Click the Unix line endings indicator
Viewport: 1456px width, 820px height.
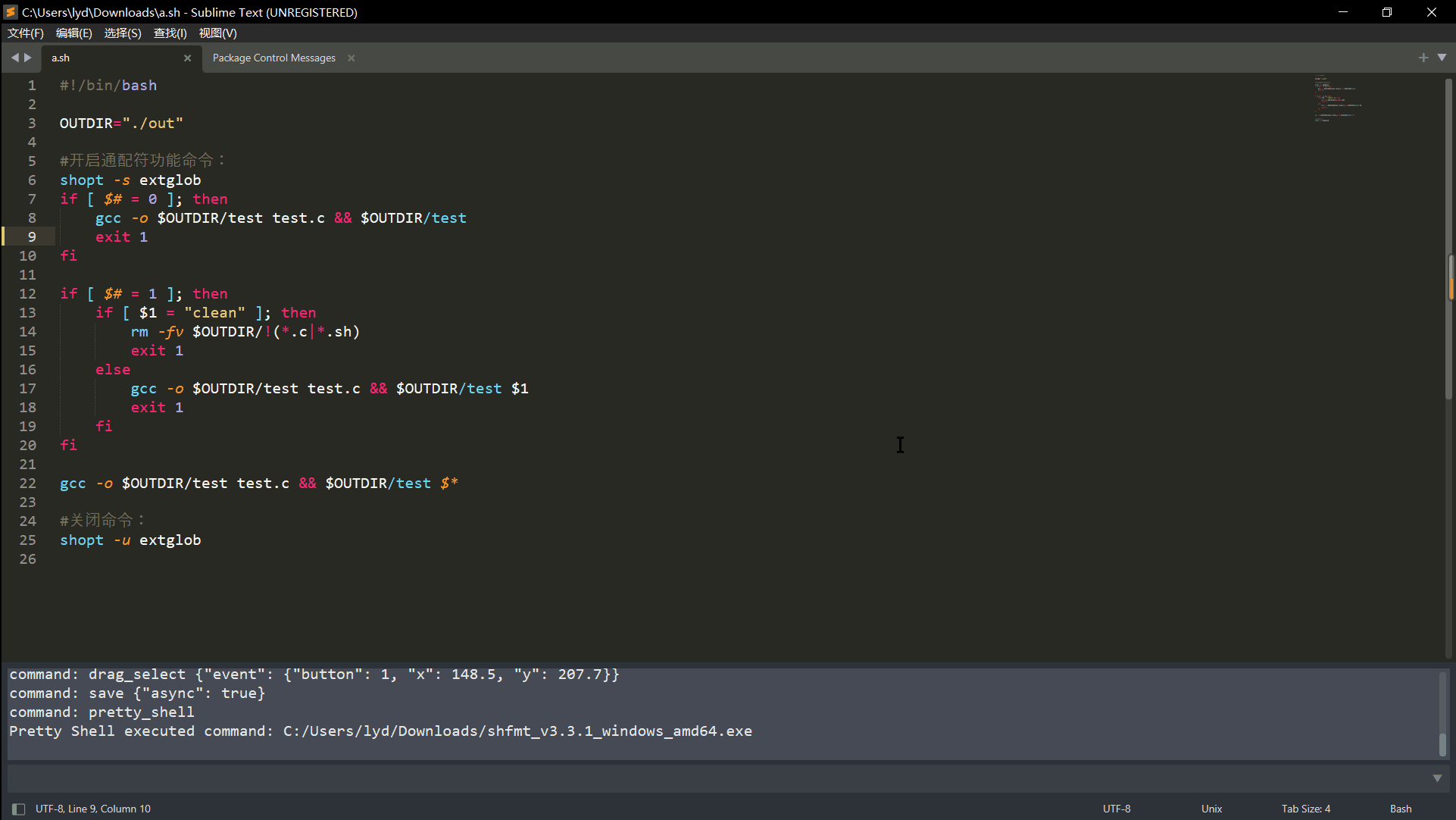(x=1211, y=809)
